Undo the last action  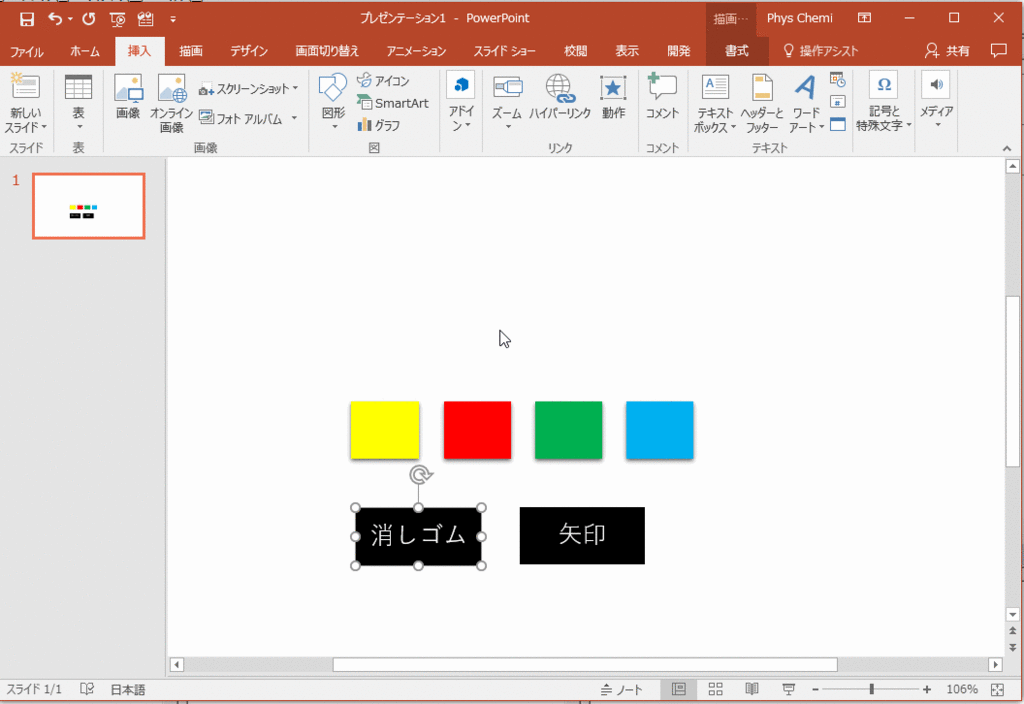tap(55, 19)
